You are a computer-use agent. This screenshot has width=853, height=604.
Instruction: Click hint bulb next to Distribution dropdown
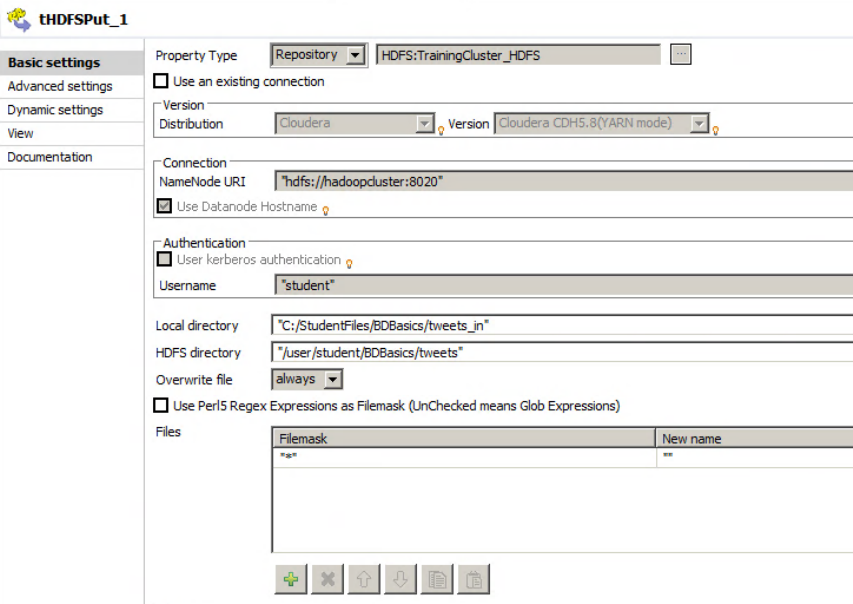click(441, 130)
